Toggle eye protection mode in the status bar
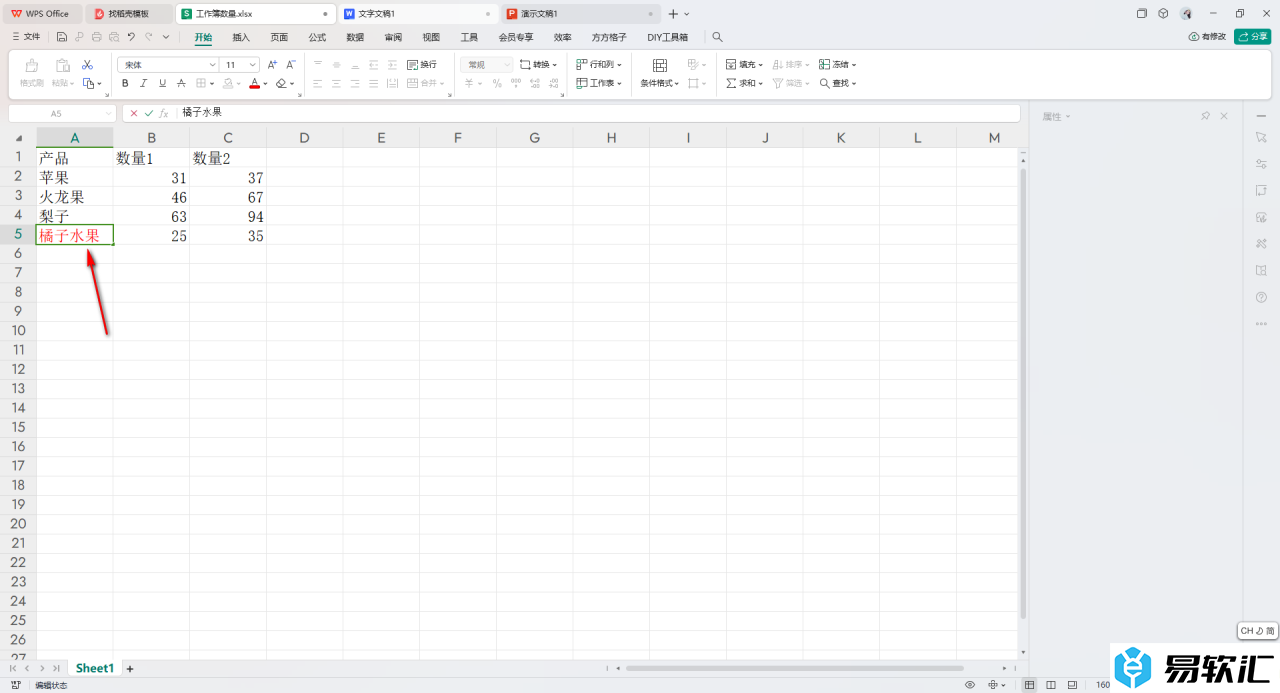 tap(970, 684)
